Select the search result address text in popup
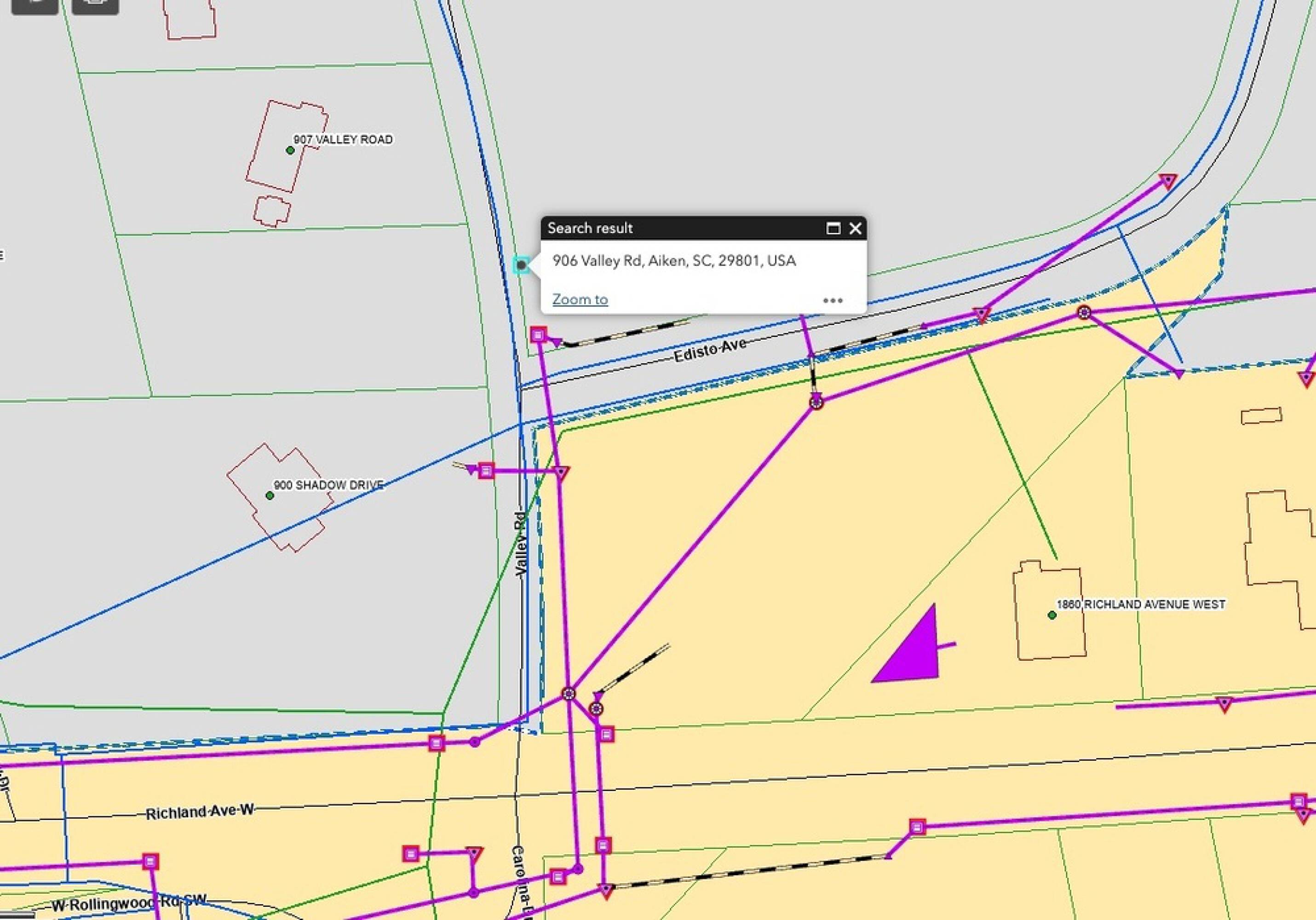 (674, 261)
